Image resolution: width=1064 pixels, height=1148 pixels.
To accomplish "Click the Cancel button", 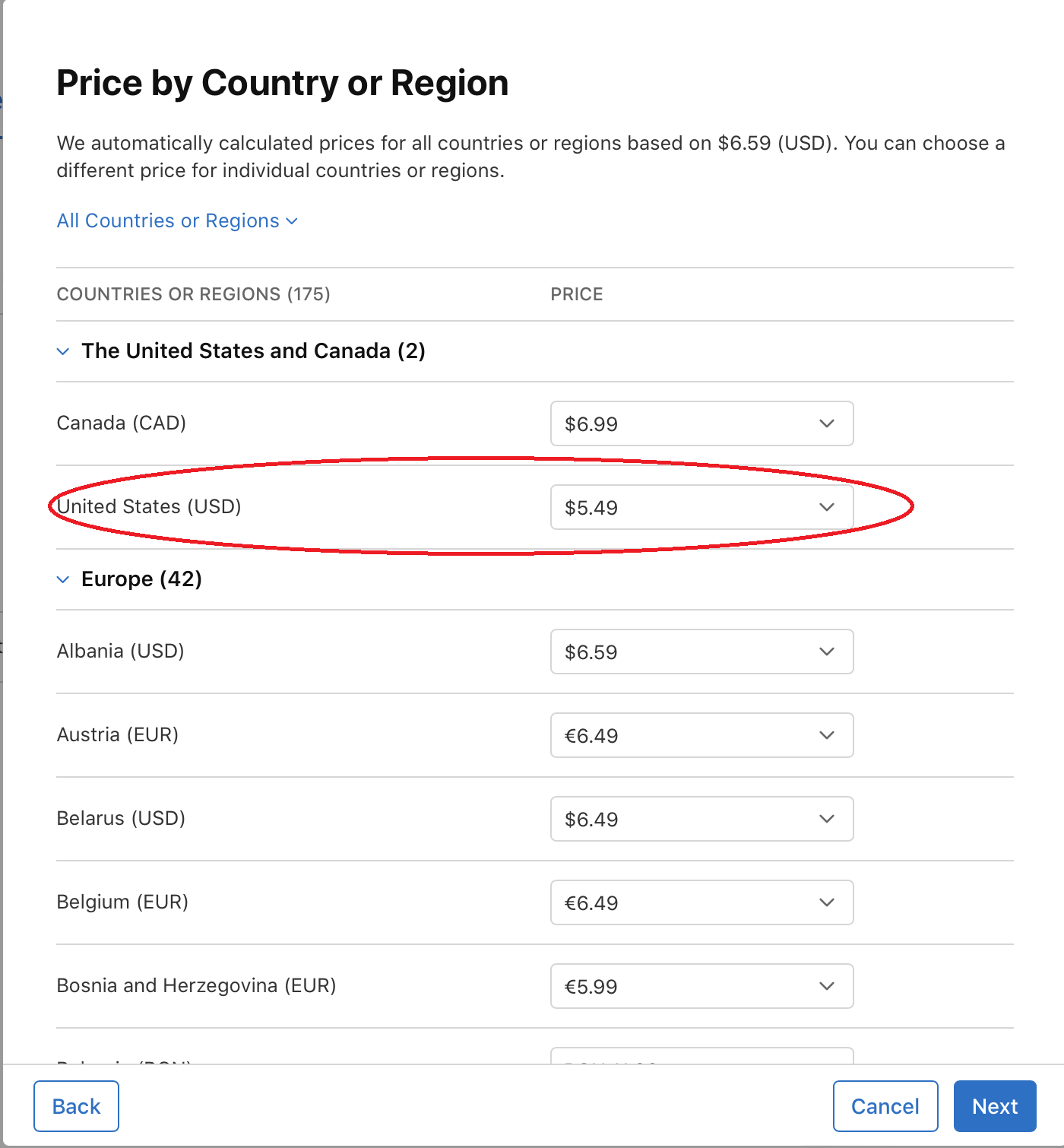I will tap(885, 1106).
